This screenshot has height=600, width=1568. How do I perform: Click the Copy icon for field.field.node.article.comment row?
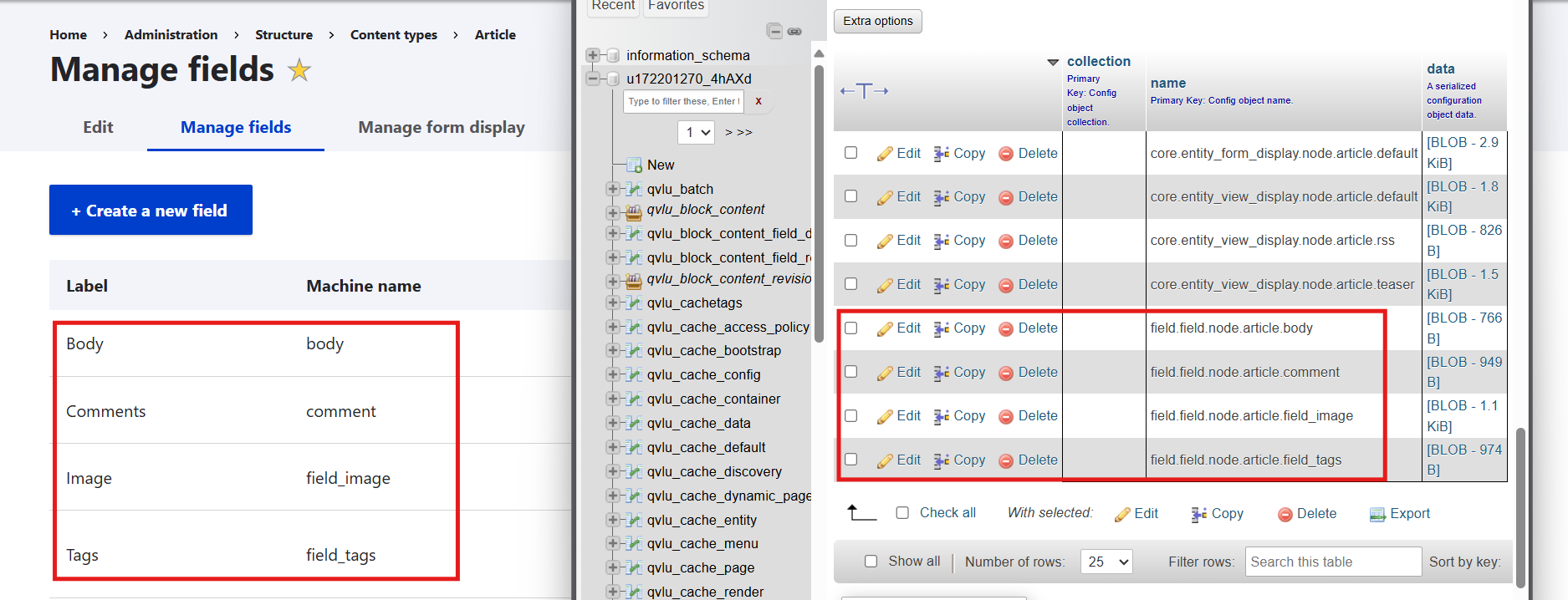click(x=942, y=373)
